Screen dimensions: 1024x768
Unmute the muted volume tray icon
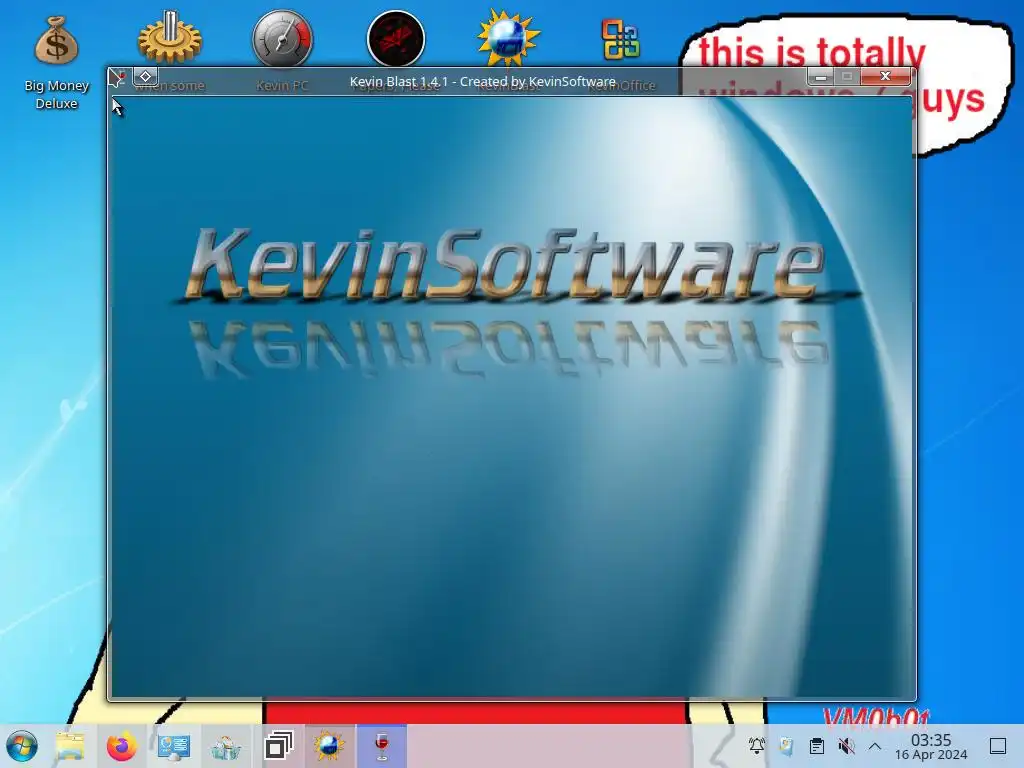click(x=846, y=746)
